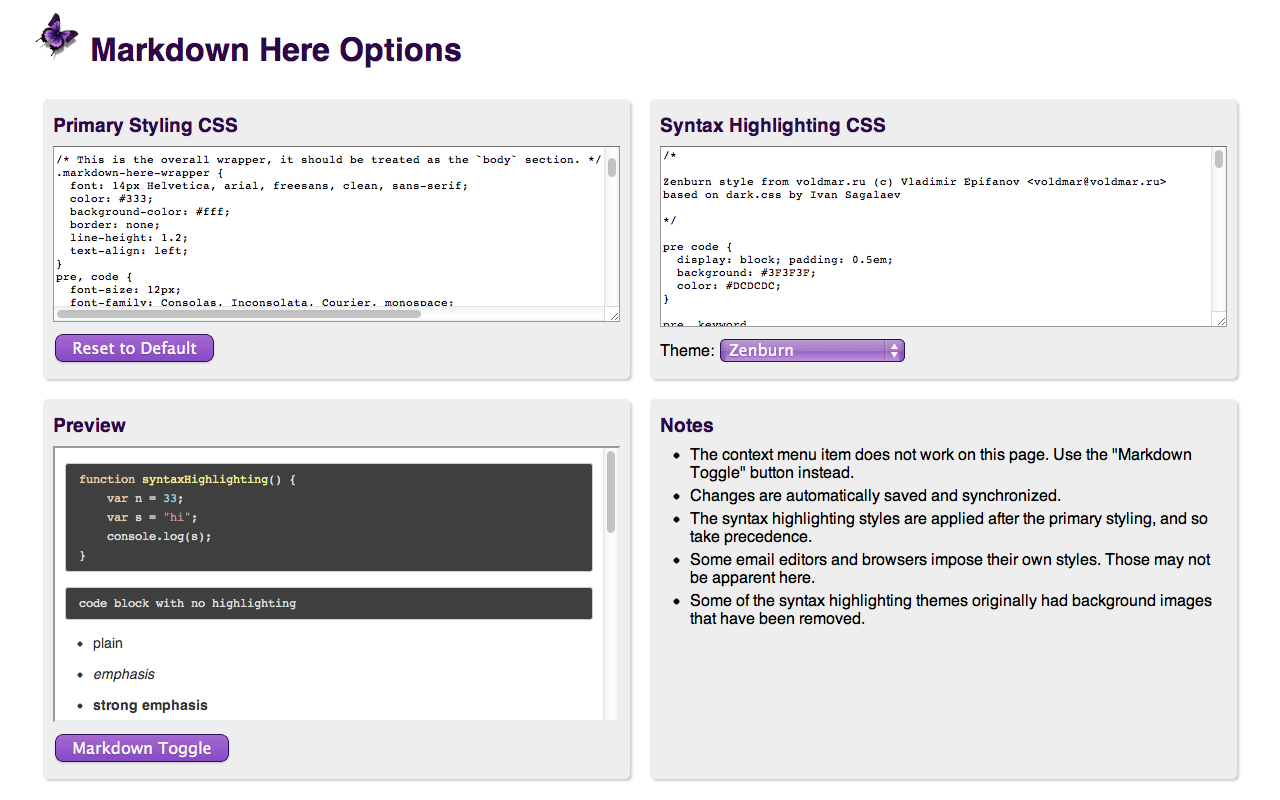Click the up-down arrows on the Theme selector
The image size is (1280, 800).
pyautogui.click(x=892, y=350)
